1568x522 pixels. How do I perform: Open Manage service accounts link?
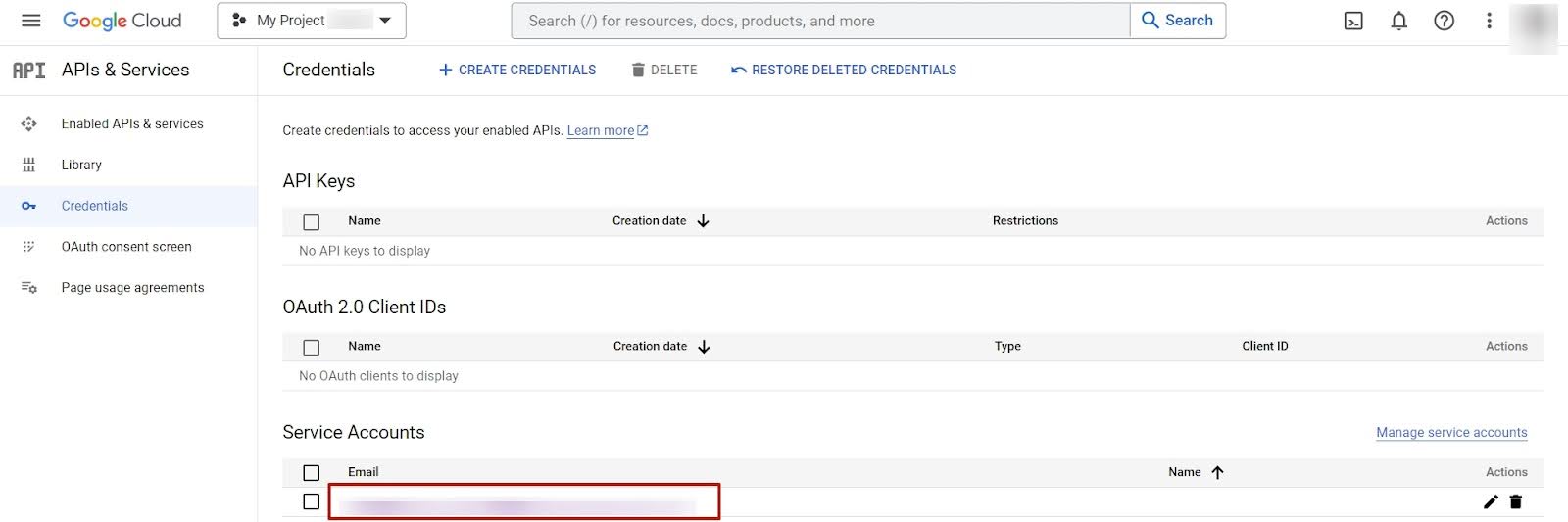(x=1451, y=433)
